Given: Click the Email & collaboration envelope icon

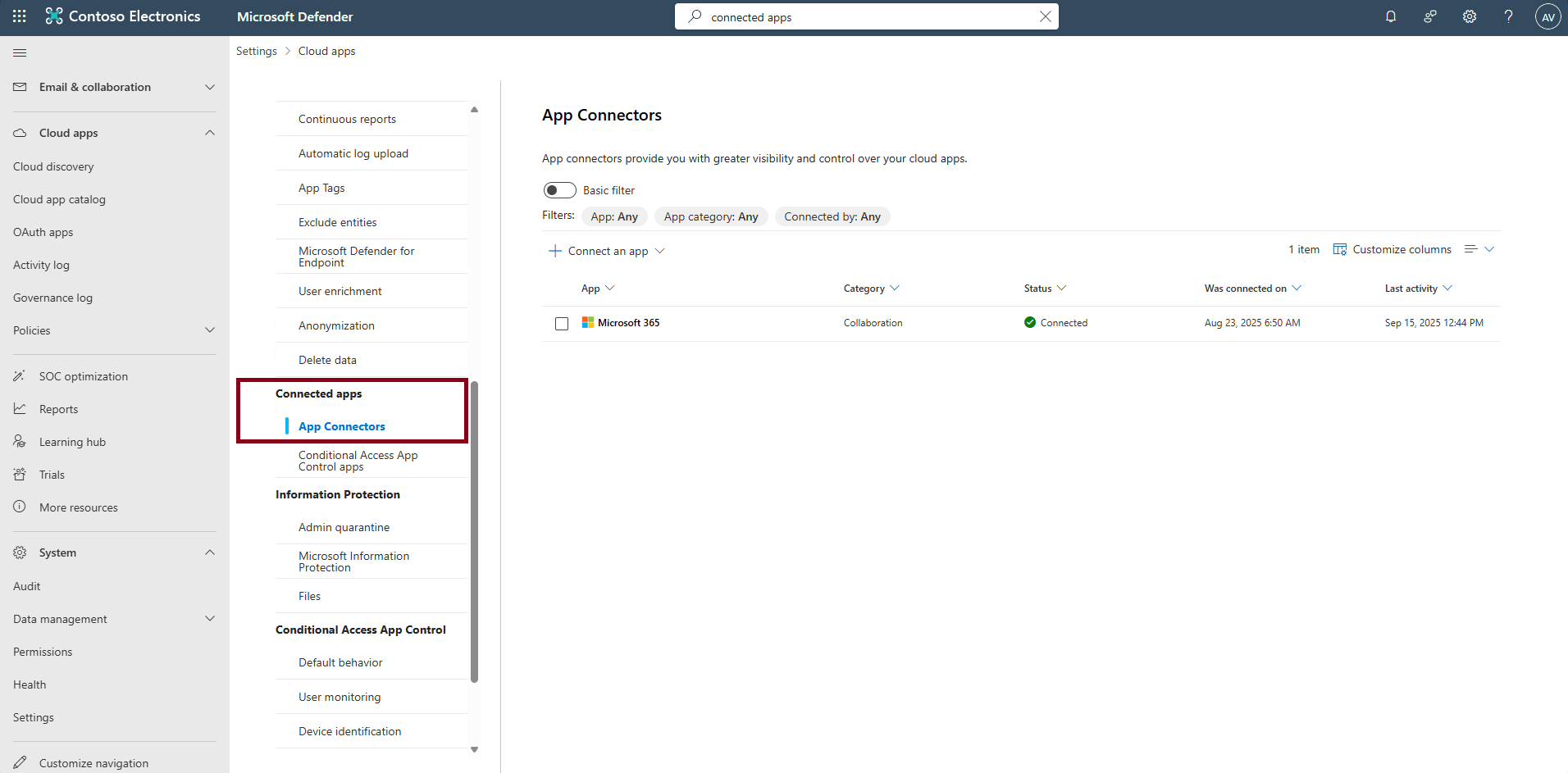Looking at the screenshot, I should (20, 87).
